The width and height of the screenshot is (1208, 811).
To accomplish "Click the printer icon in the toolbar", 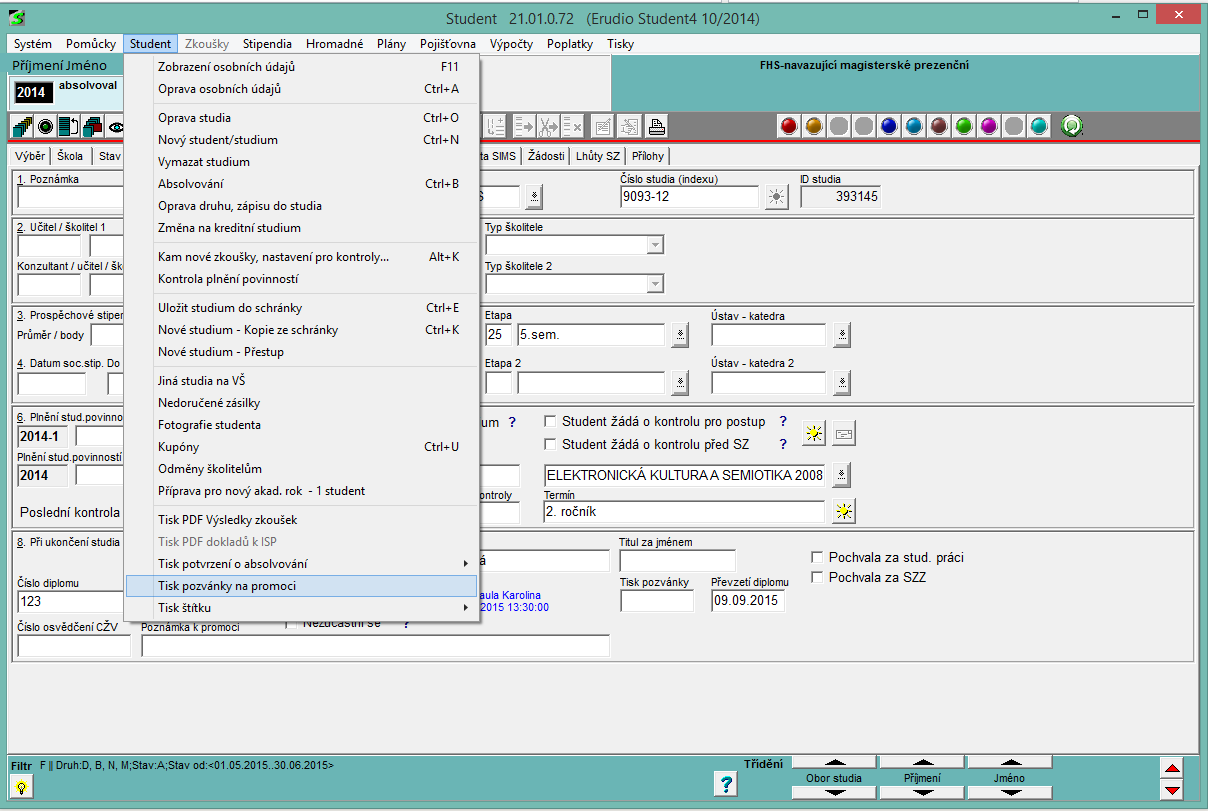I will 656,126.
